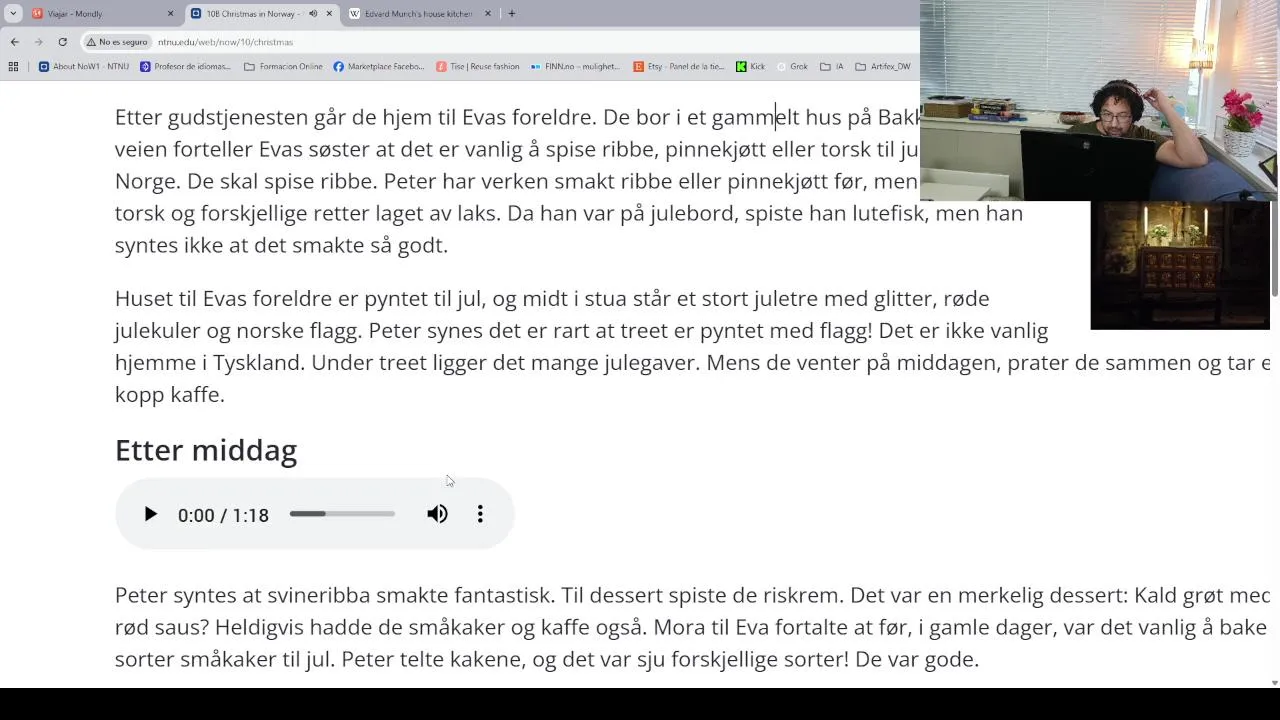This screenshot has height=720, width=1280.
Task: Mute the audio player volume
Action: (x=437, y=514)
